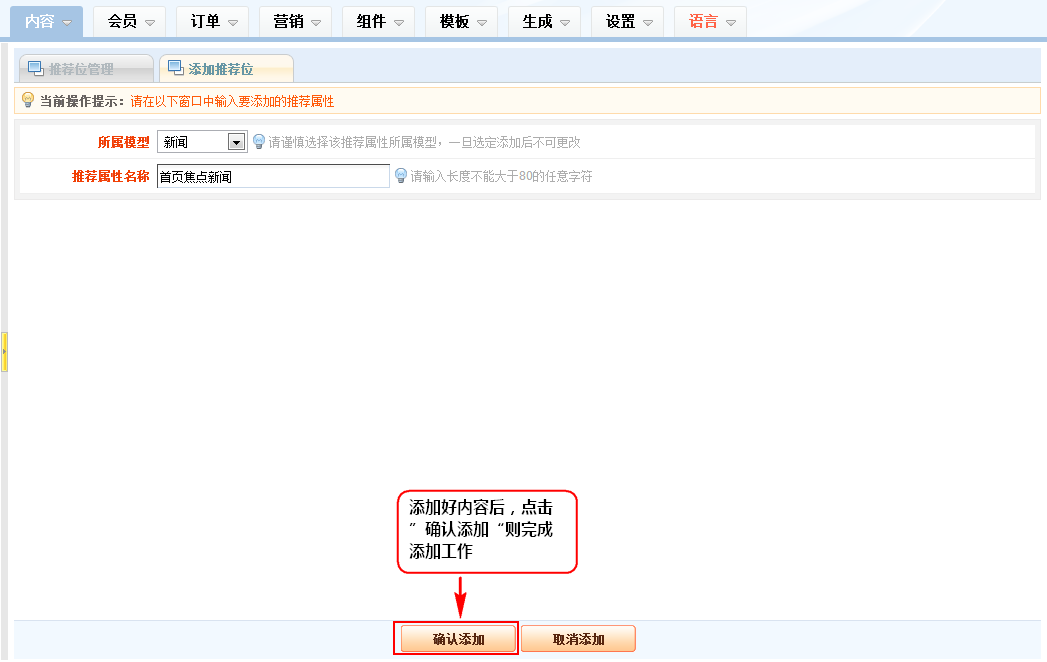Toggle the yellow sidebar collapse handle

(4, 353)
